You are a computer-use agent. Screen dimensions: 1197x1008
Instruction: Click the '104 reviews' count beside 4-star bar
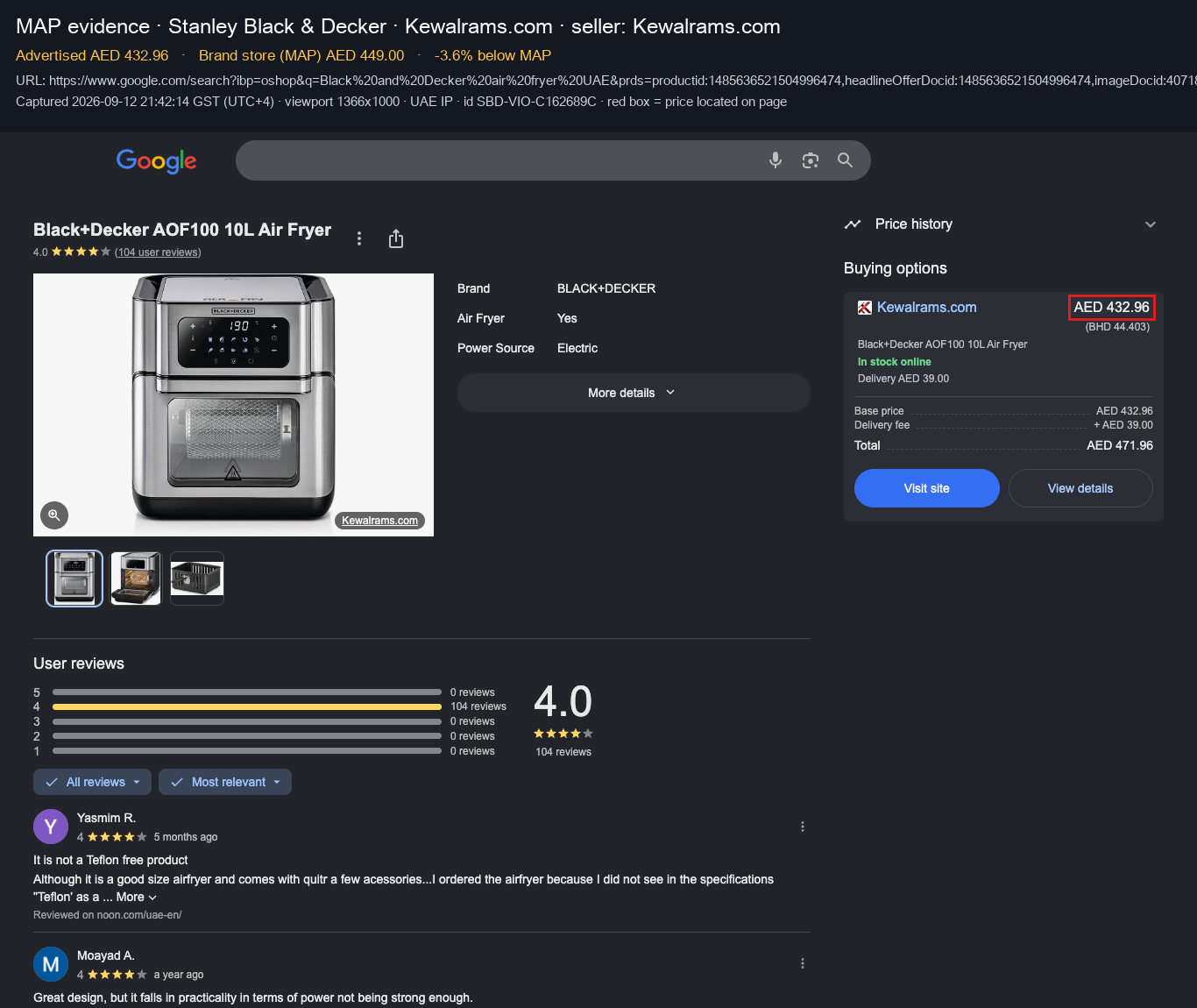pos(478,706)
